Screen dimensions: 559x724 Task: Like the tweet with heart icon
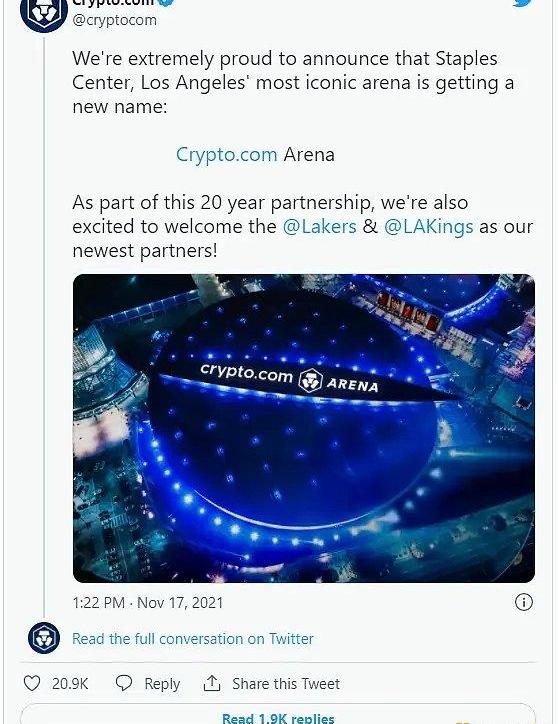pyautogui.click(x=32, y=683)
